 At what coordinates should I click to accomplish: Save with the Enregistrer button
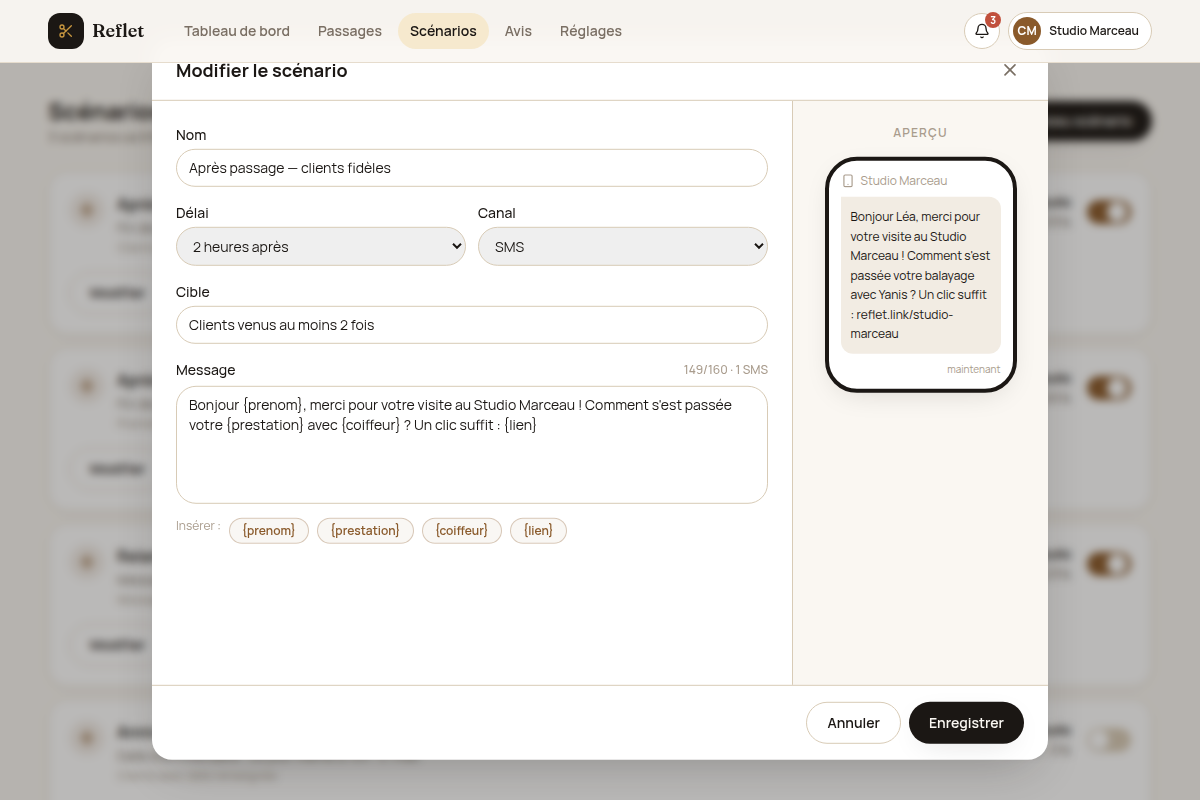pos(966,723)
